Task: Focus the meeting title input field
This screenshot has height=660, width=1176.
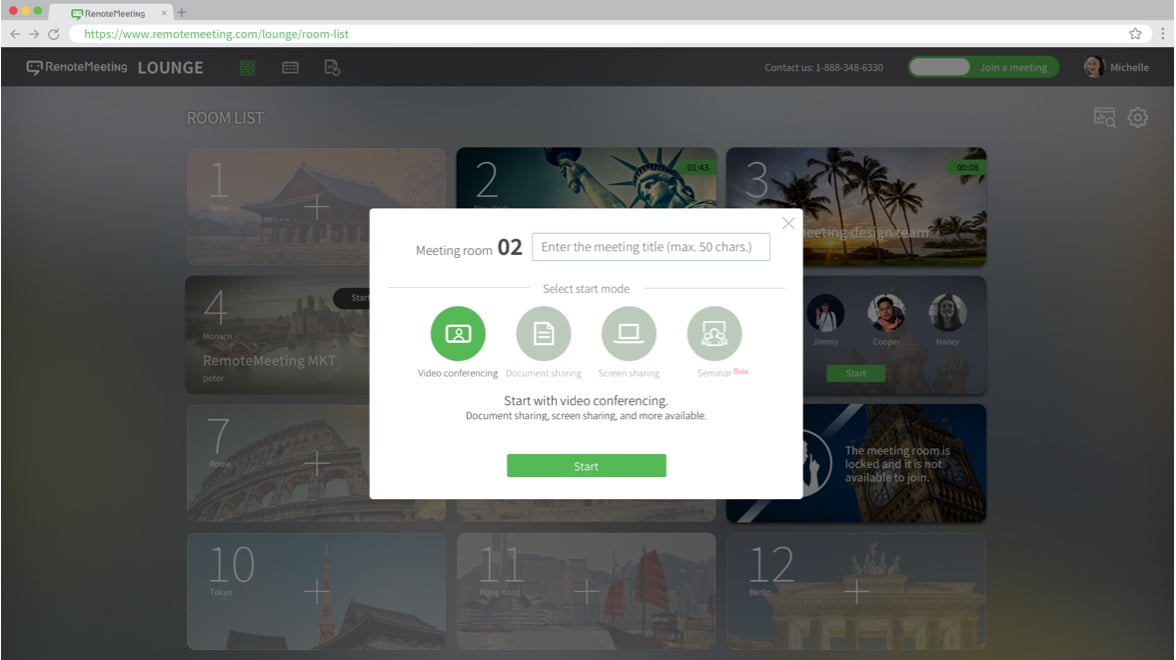Action: click(651, 247)
